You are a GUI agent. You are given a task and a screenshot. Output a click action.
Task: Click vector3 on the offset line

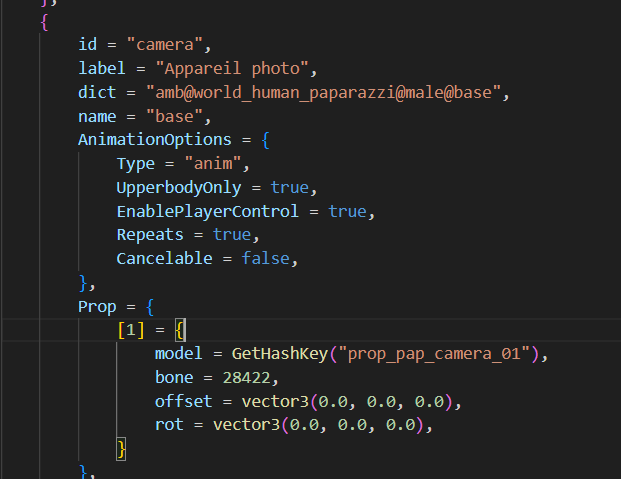[274, 402]
